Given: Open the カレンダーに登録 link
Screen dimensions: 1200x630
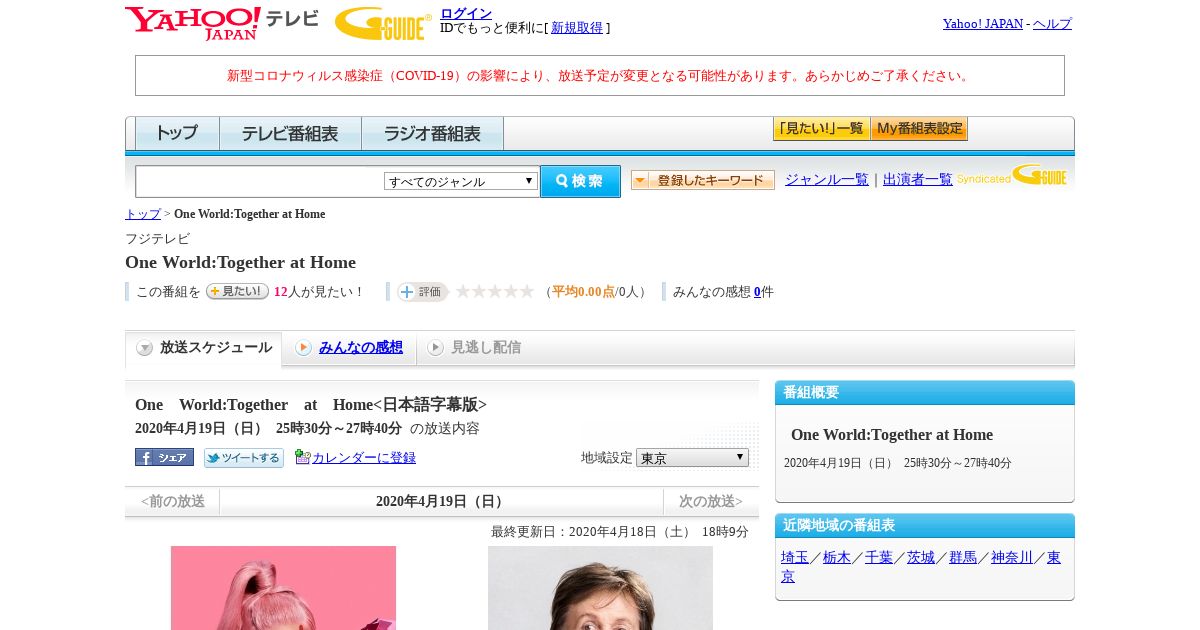Looking at the screenshot, I should pyautogui.click(x=364, y=457).
